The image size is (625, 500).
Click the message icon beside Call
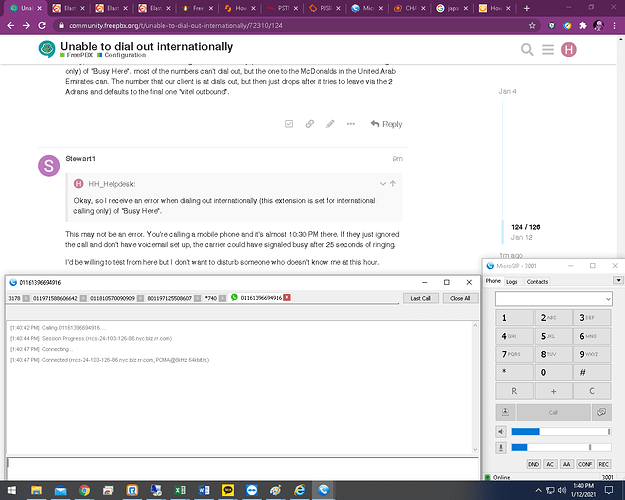[602, 411]
